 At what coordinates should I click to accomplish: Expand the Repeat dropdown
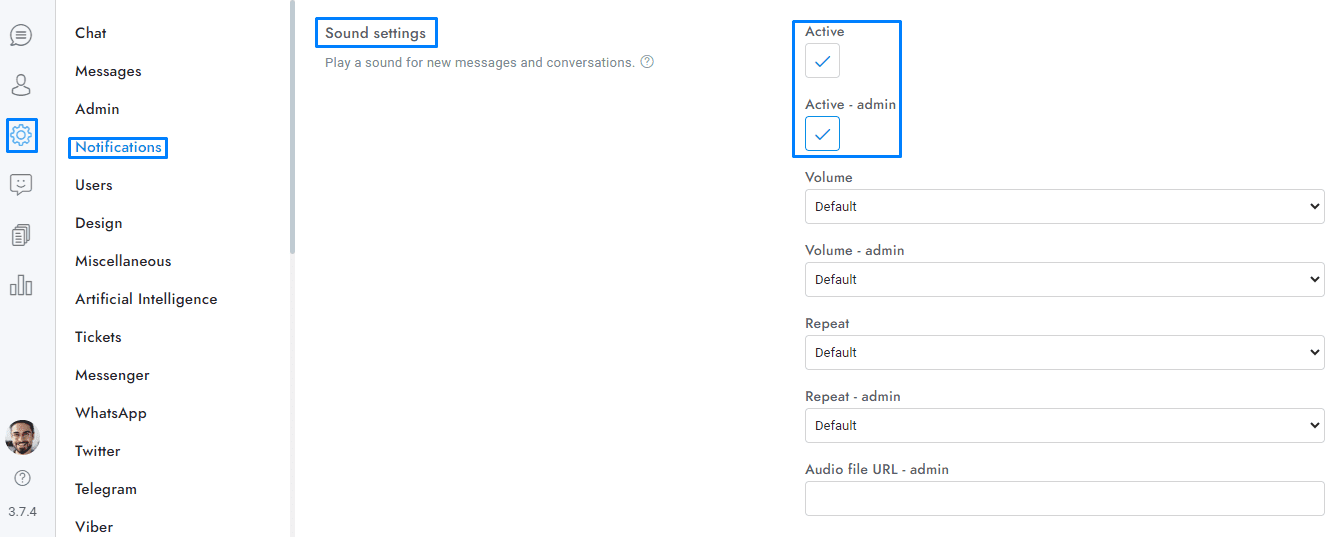coord(1064,353)
